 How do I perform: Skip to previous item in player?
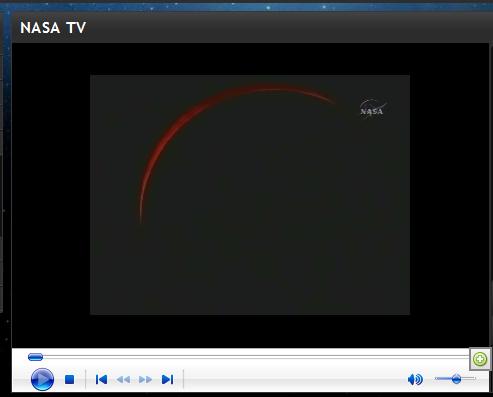tap(101, 379)
